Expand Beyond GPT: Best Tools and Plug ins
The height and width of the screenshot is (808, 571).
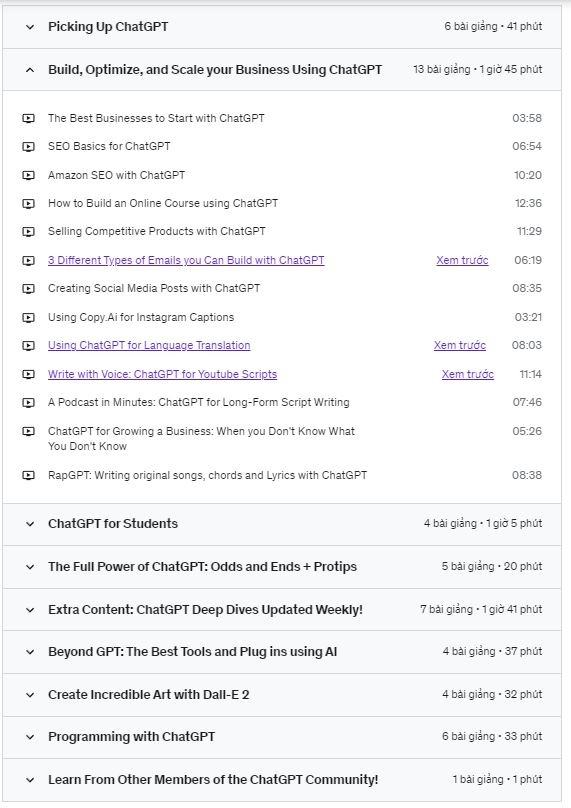[x=282, y=652]
